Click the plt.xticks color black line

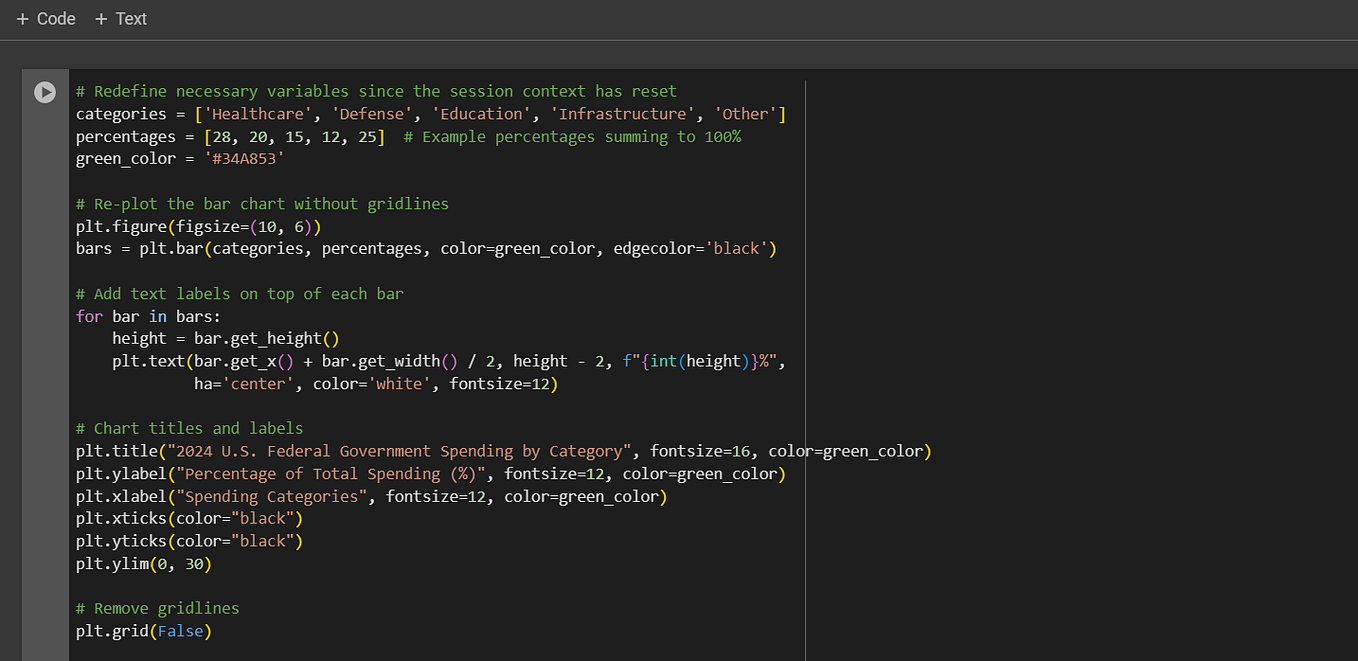coord(188,518)
